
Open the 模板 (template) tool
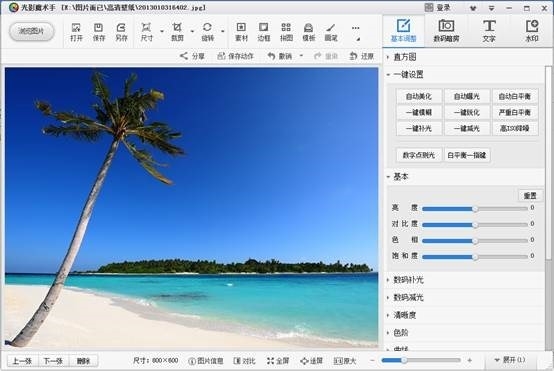pos(308,32)
